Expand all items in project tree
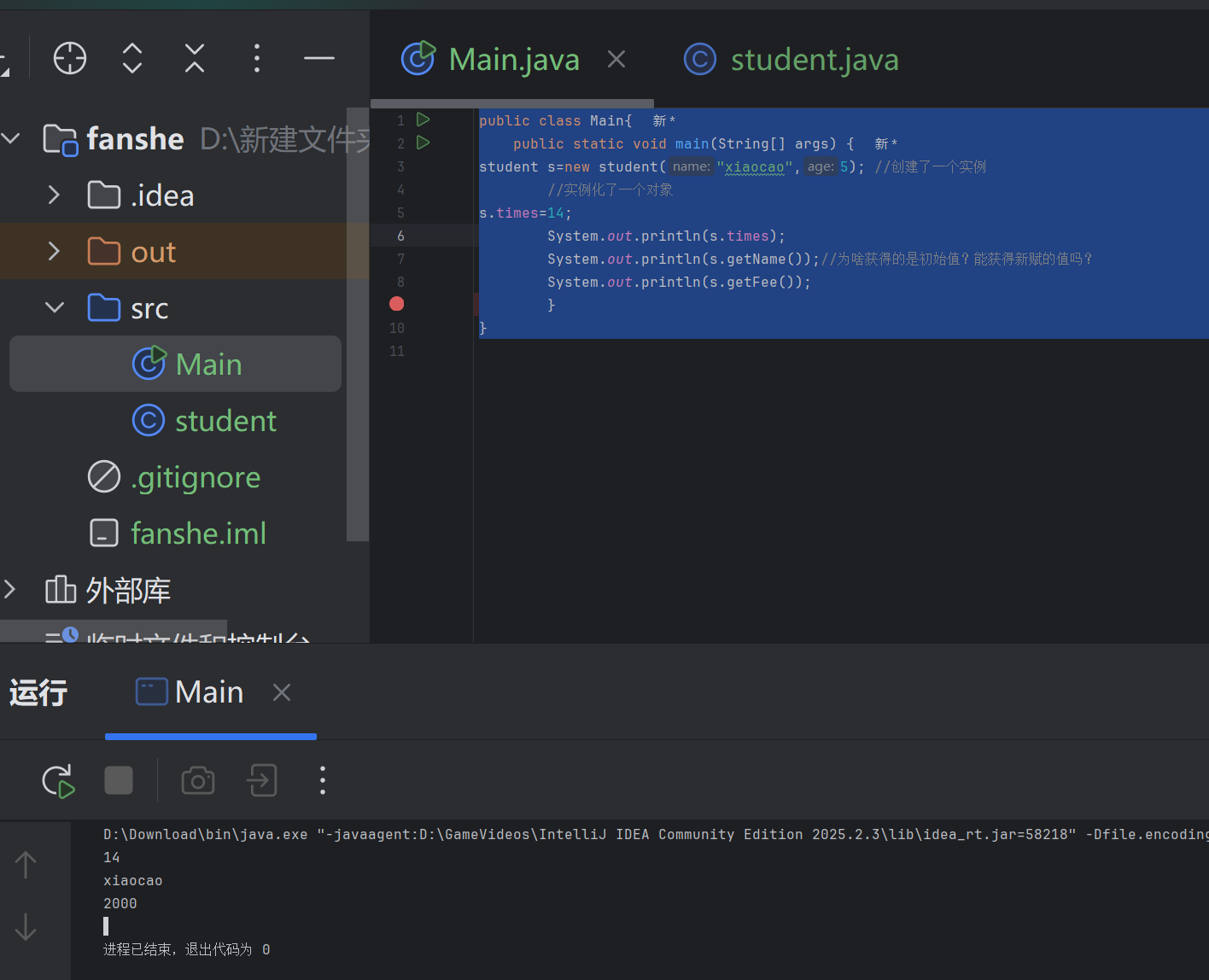Viewport: 1209px width, 980px height. pos(132,58)
